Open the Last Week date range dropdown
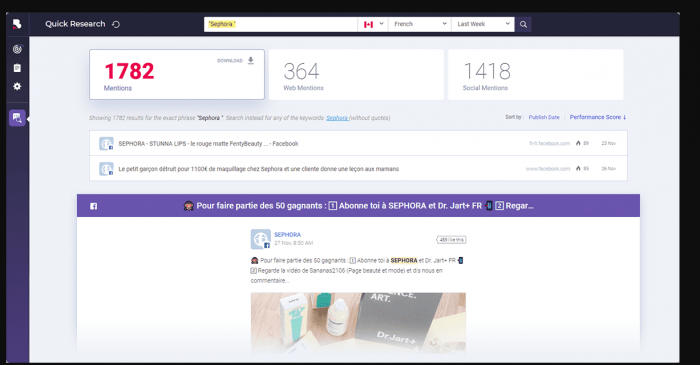The width and height of the screenshot is (700, 365). coord(483,24)
